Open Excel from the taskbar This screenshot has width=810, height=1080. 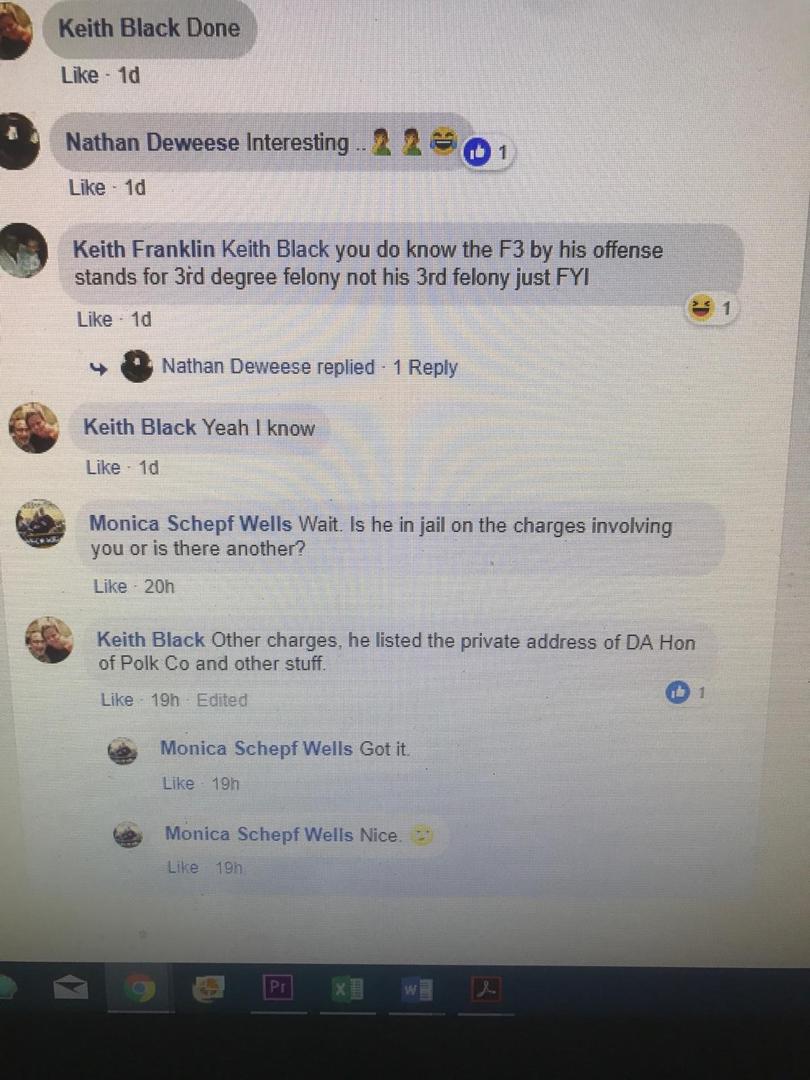tap(348, 989)
